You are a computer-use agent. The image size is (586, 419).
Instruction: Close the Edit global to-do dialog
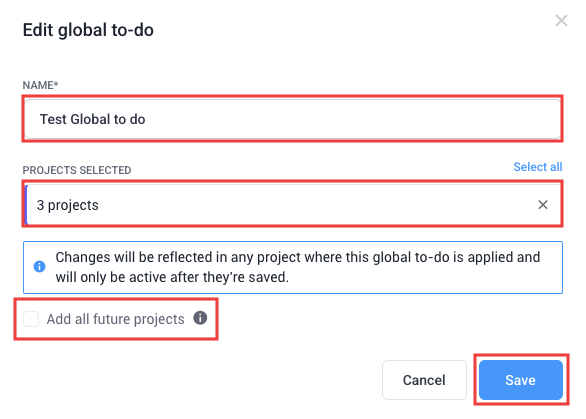coord(561,21)
